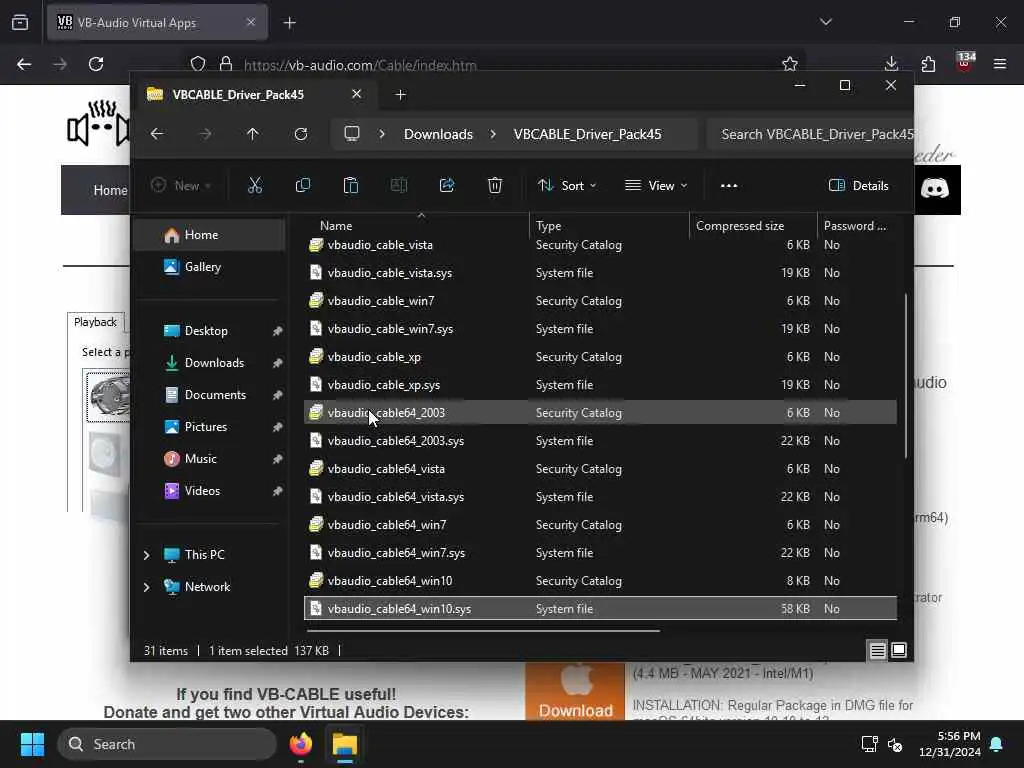Open Firefox list all tabs dropdown

[826, 22]
